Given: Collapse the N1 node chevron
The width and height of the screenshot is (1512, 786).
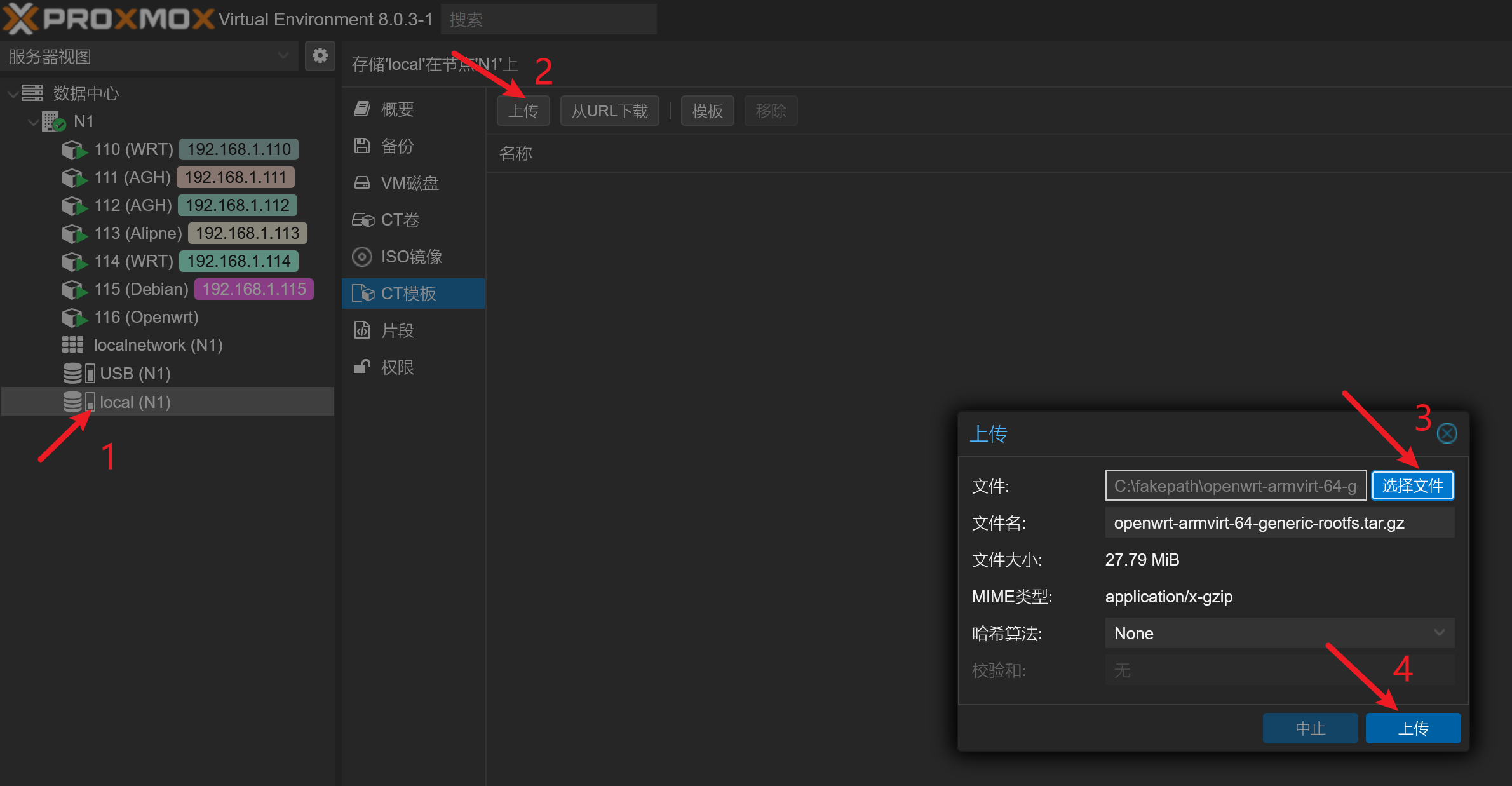Looking at the screenshot, I should [x=34, y=122].
